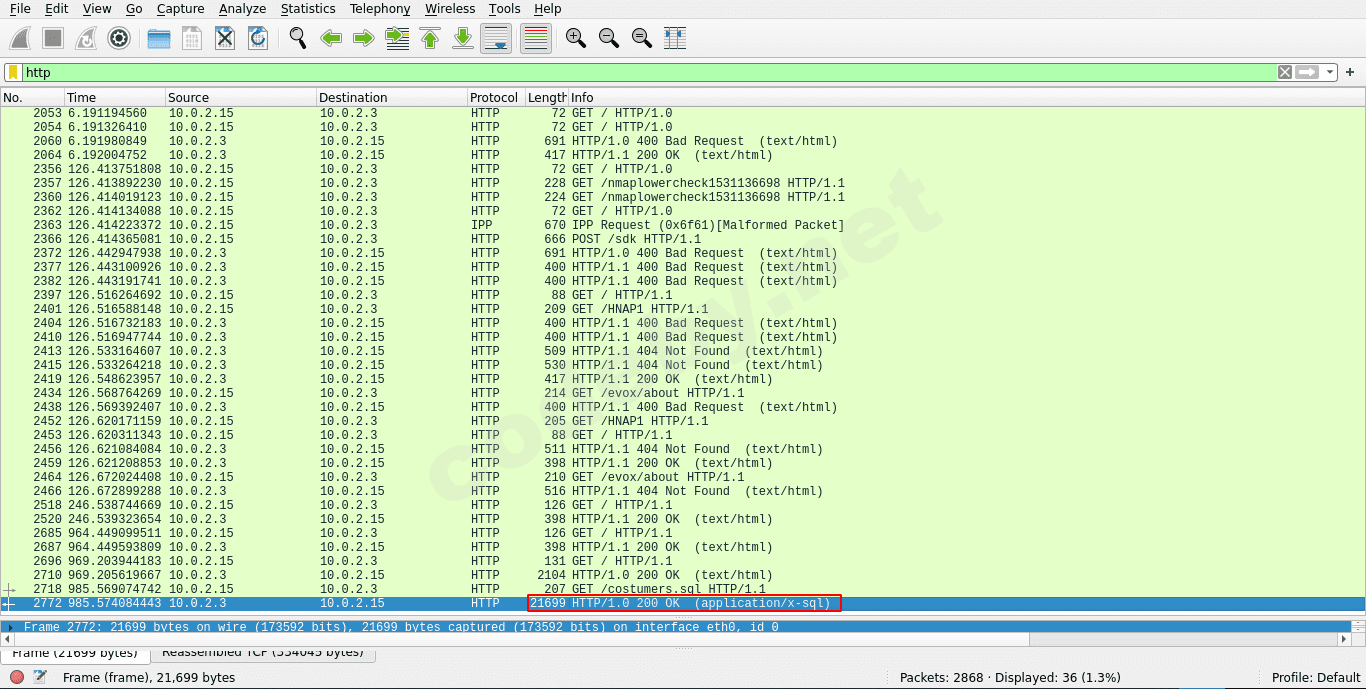This screenshot has height=689, width=1366.
Task: Restart the current capture
Action: coord(84,38)
